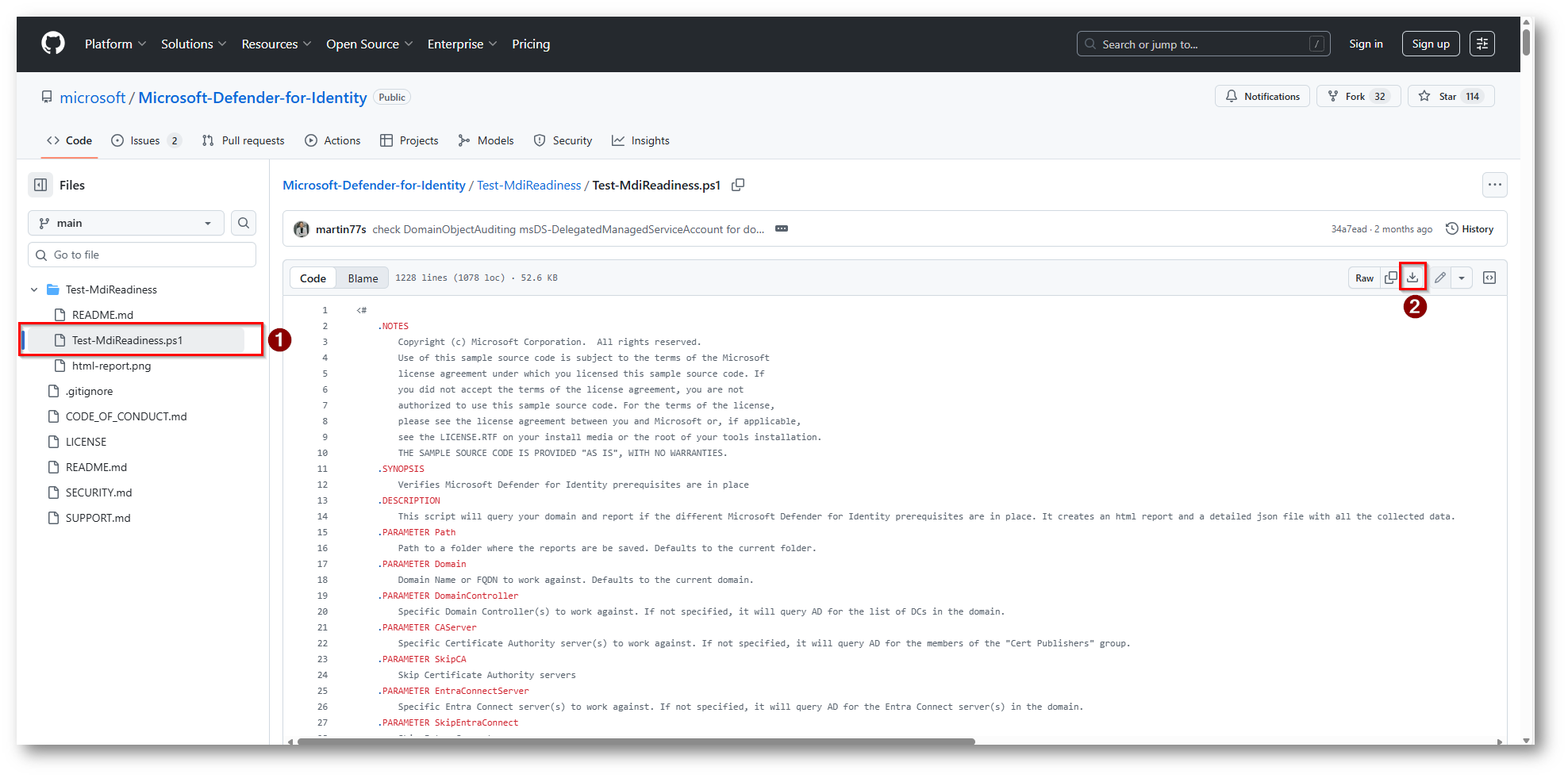This screenshot has height=778, width=1568.
Task: Select line number 14 in the code
Action: 322,516
